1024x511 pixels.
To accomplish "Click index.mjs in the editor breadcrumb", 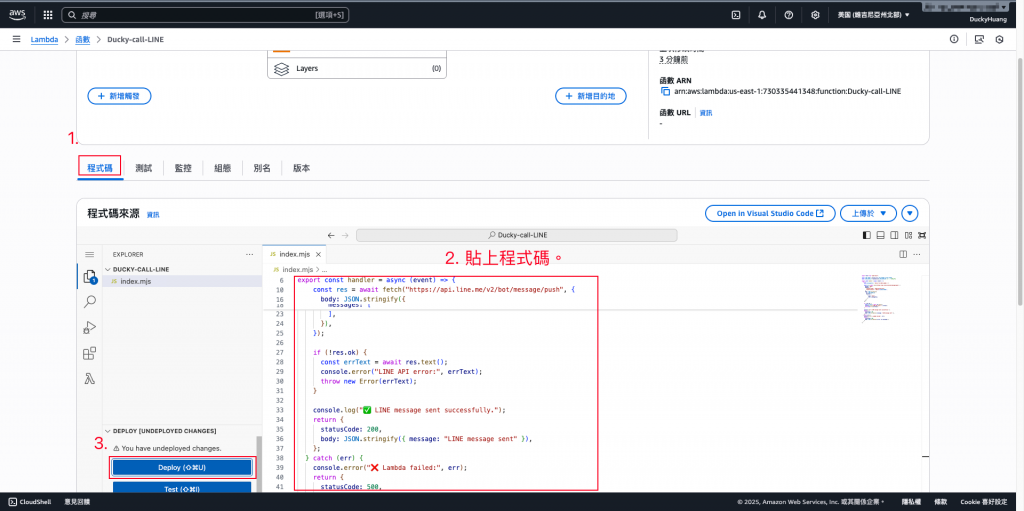I will click(x=297, y=269).
